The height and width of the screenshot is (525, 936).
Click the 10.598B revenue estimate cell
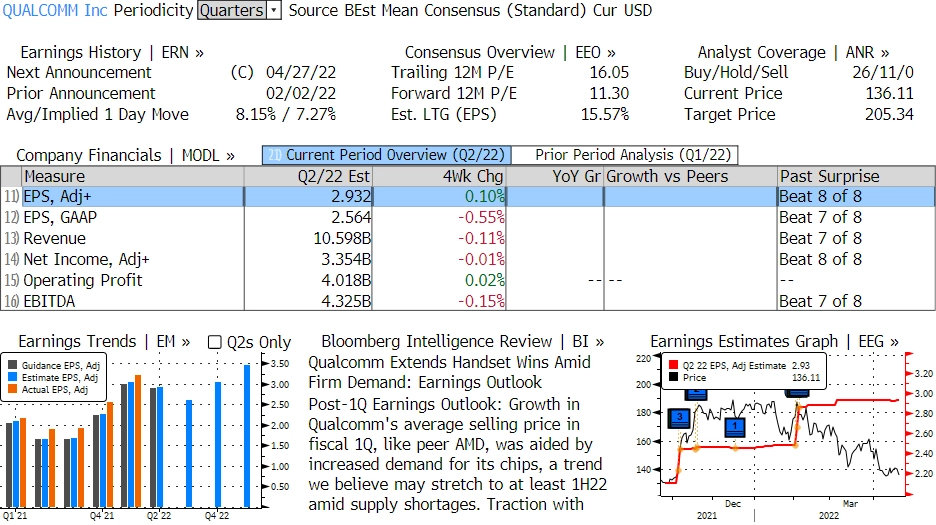[x=308, y=238]
